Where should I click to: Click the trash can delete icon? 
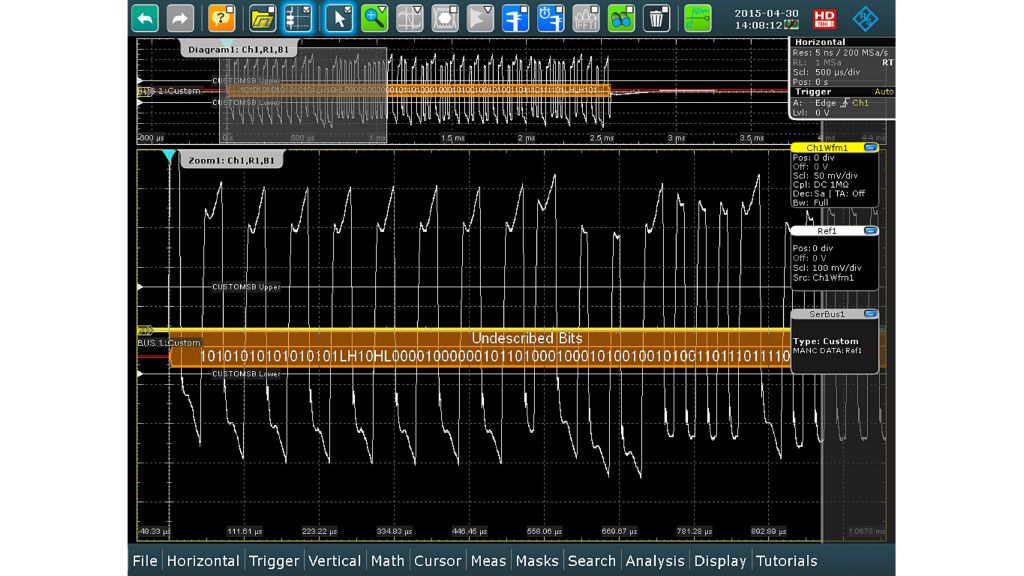coord(656,17)
